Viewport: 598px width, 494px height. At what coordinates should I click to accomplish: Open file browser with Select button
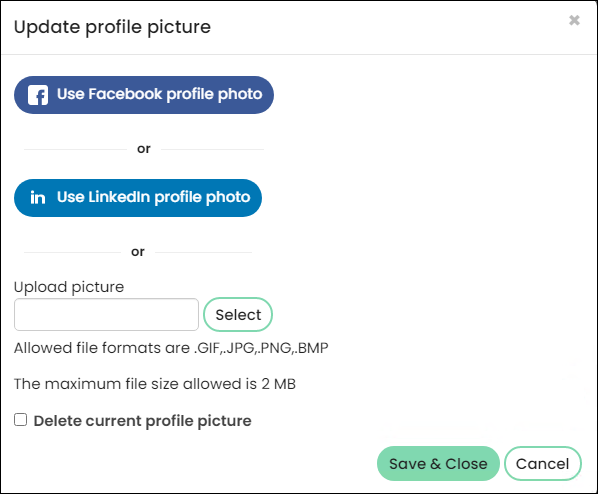(238, 314)
